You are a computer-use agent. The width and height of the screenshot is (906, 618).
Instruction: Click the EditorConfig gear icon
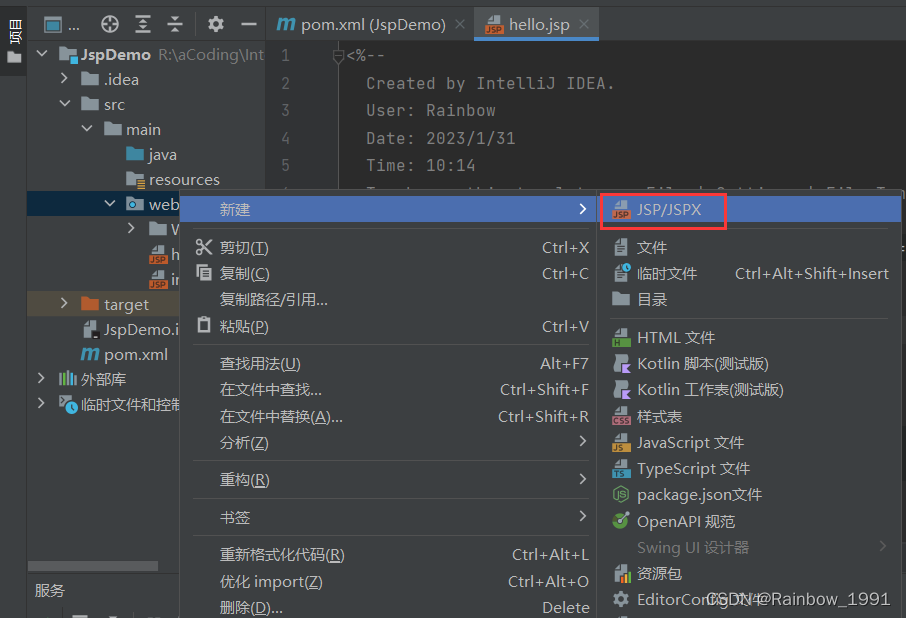[x=621, y=599]
